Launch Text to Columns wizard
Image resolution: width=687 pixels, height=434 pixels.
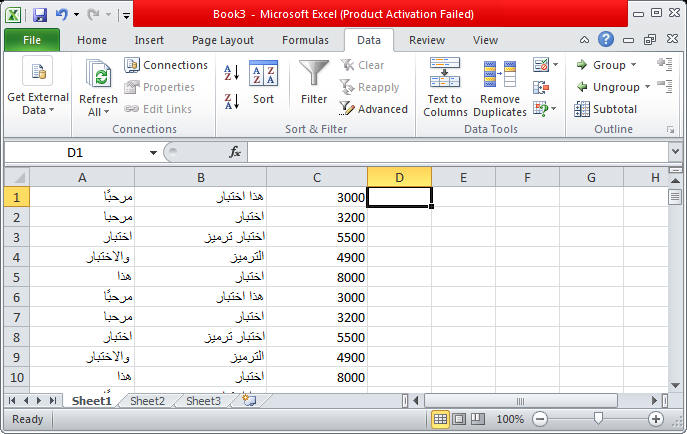coord(445,87)
